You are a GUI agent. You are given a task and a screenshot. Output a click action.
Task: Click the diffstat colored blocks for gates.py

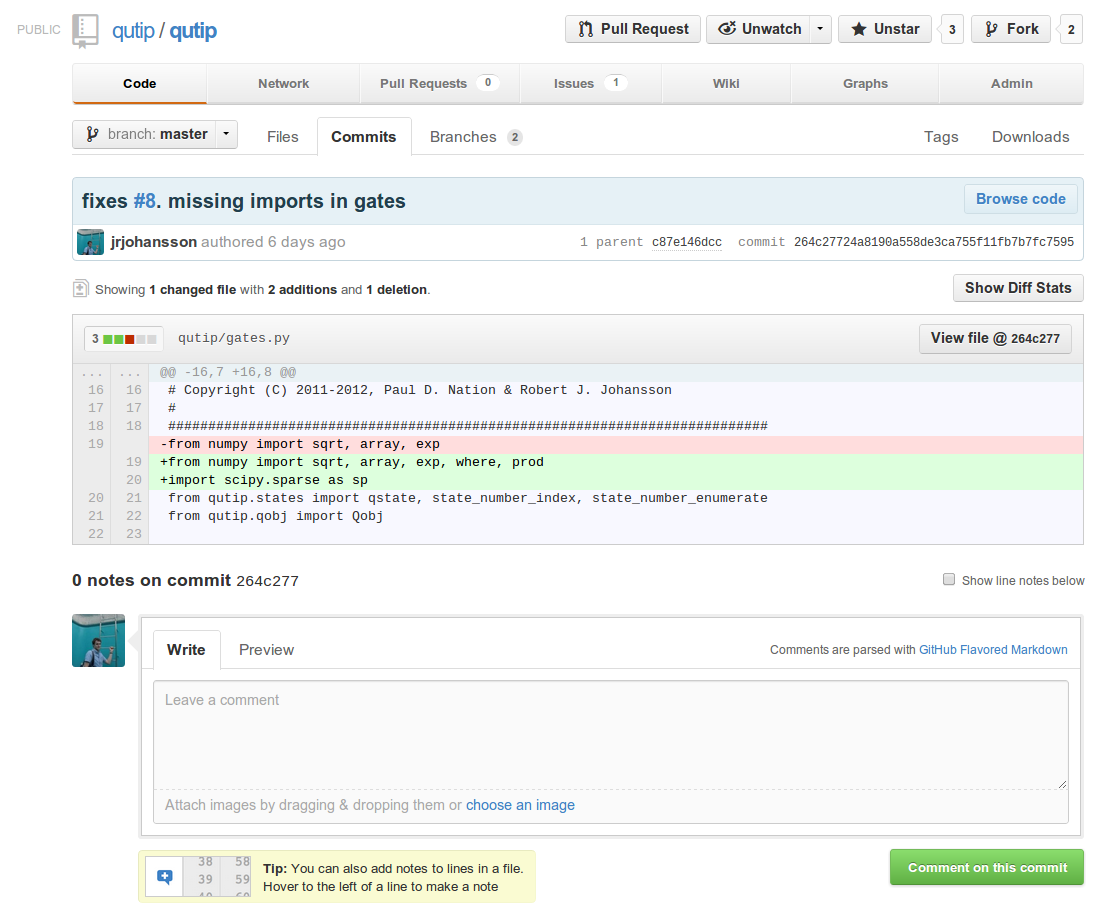coord(130,339)
